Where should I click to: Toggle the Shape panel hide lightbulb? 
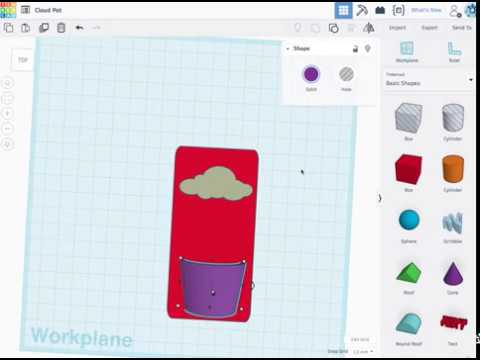pos(368,49)
